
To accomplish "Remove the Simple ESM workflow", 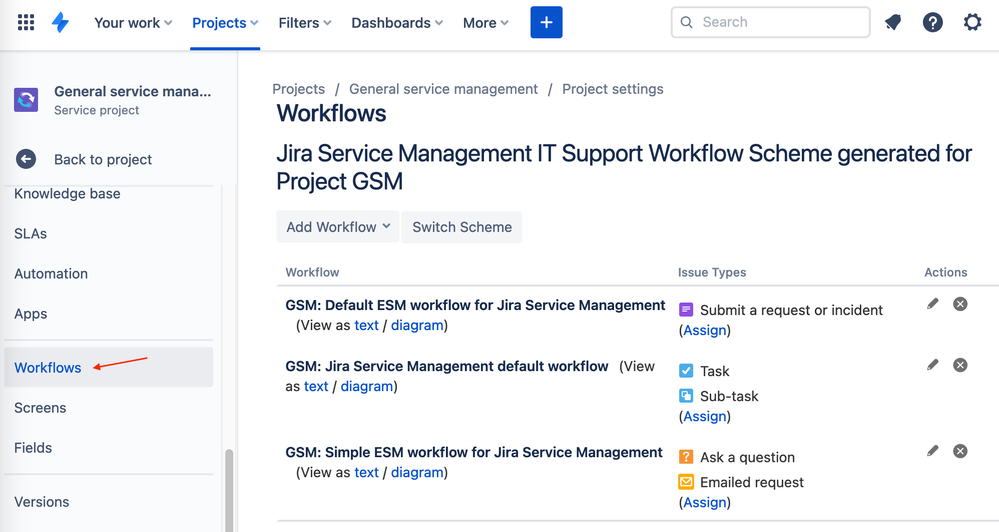I will pyautogui.click(x=960, y=451).
